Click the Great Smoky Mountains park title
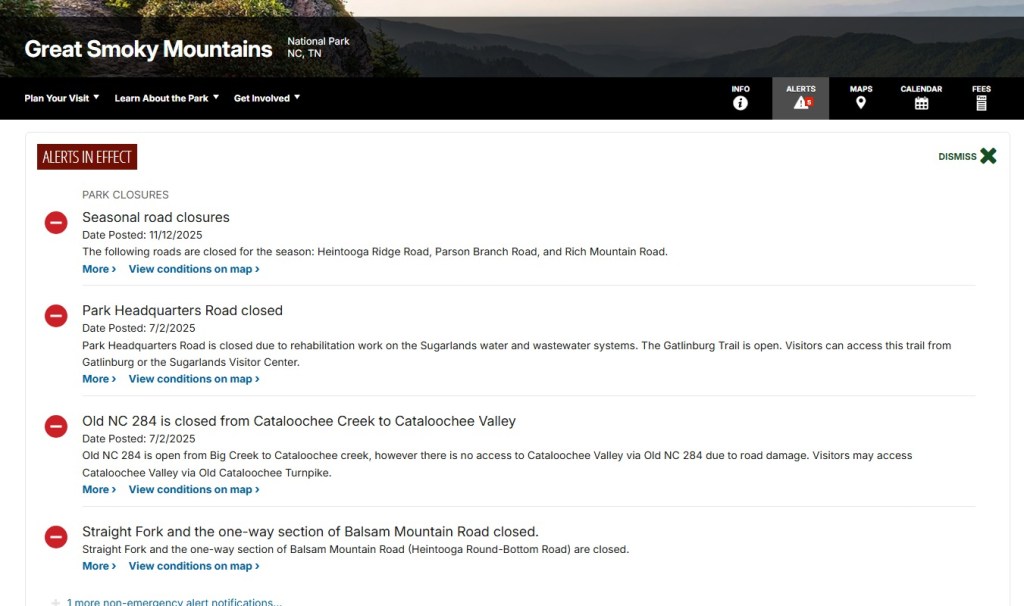The width and height of the screenshot is (1024, 606). pyautogui.click(x=148, y=49)
